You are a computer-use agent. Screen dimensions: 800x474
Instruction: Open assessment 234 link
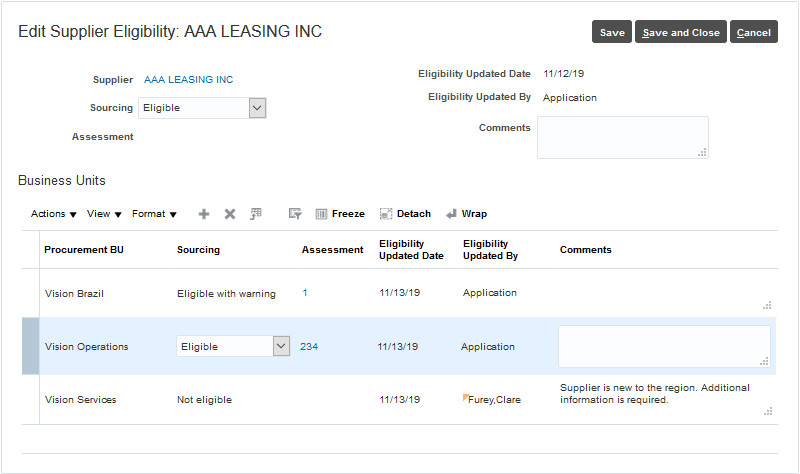(309, 347)
